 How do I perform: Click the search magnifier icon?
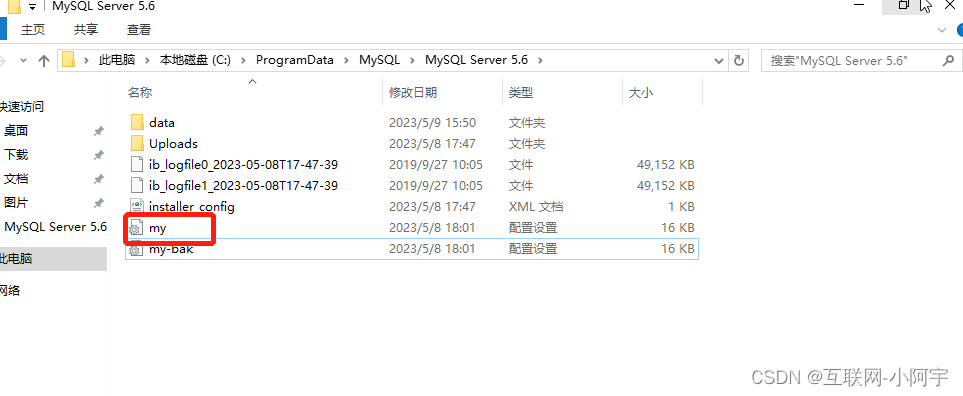pos(948,60)
